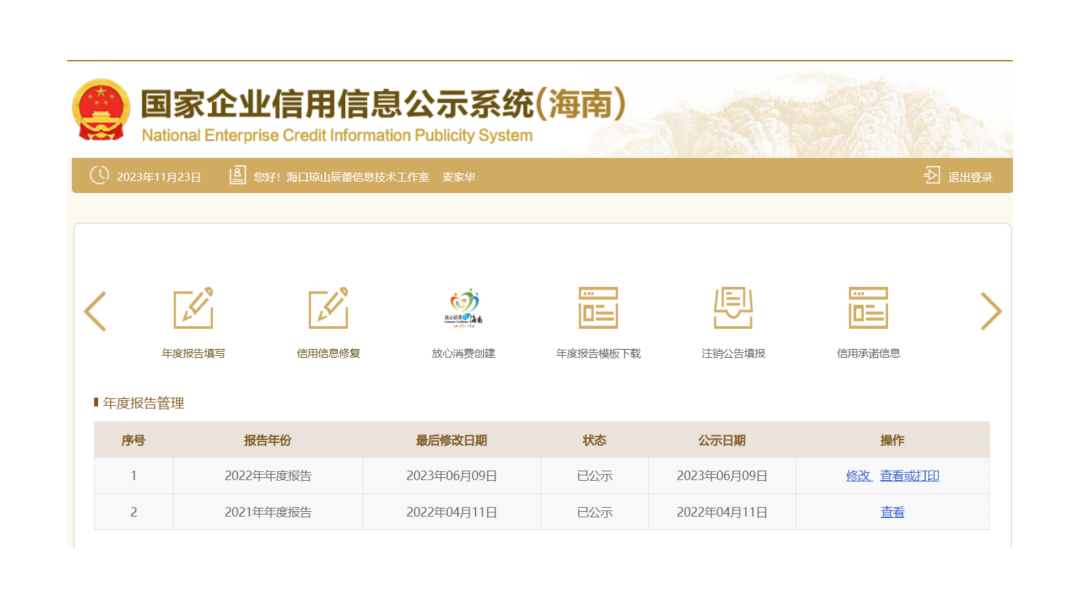
Task: Click the 报告年份 column header
Action: 268,440
